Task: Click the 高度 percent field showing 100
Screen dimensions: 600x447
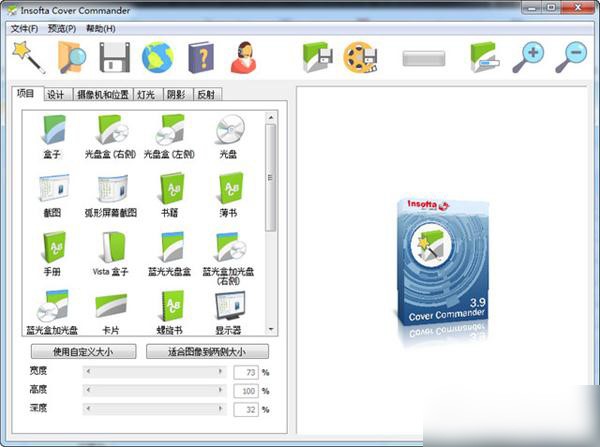Action: point(246,391)
